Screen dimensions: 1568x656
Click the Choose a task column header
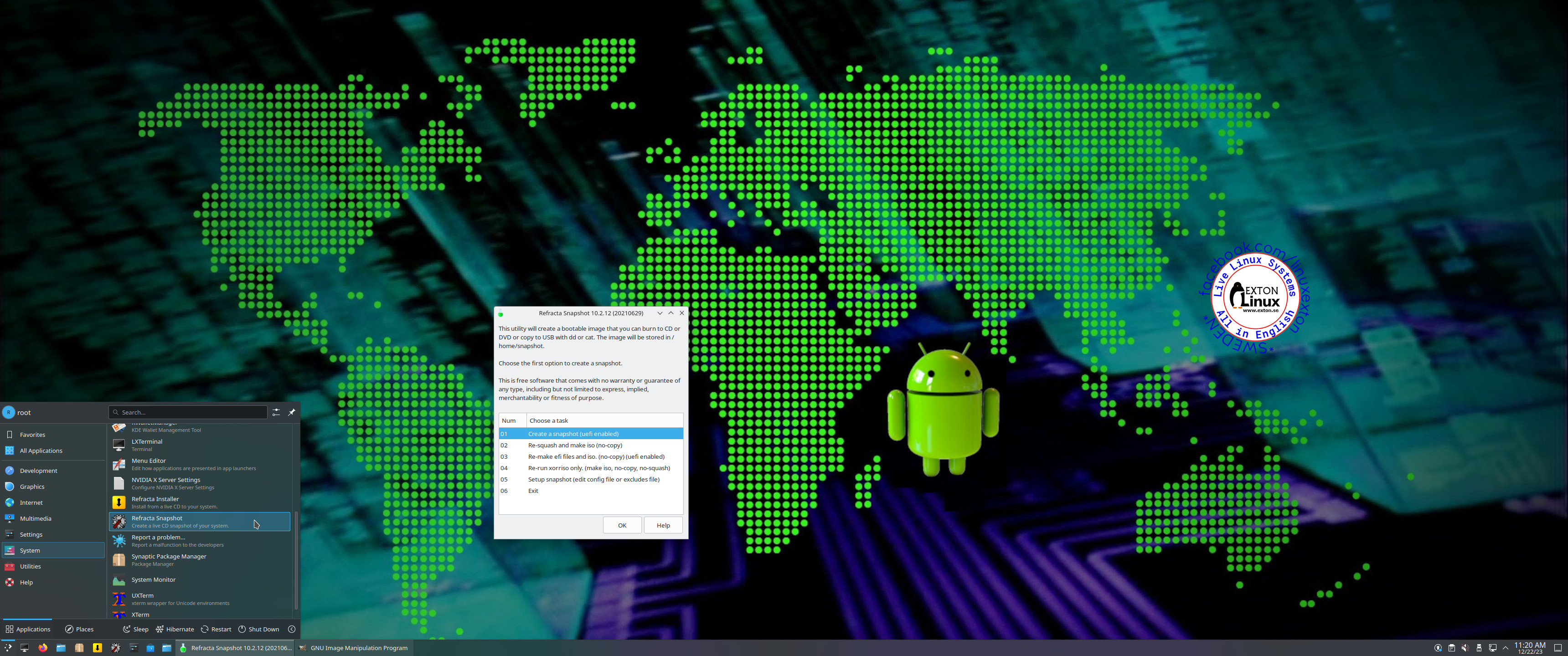point(604,420)
